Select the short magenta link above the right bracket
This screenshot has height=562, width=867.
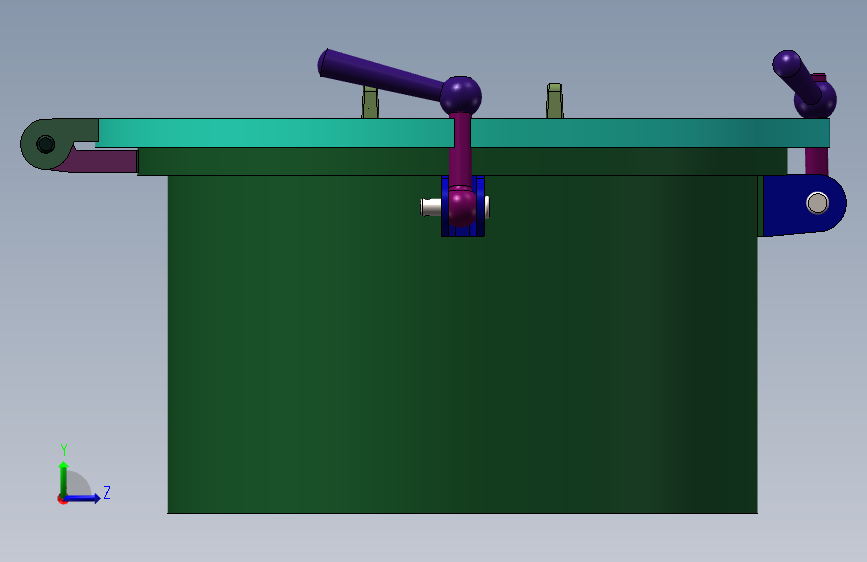816,161
